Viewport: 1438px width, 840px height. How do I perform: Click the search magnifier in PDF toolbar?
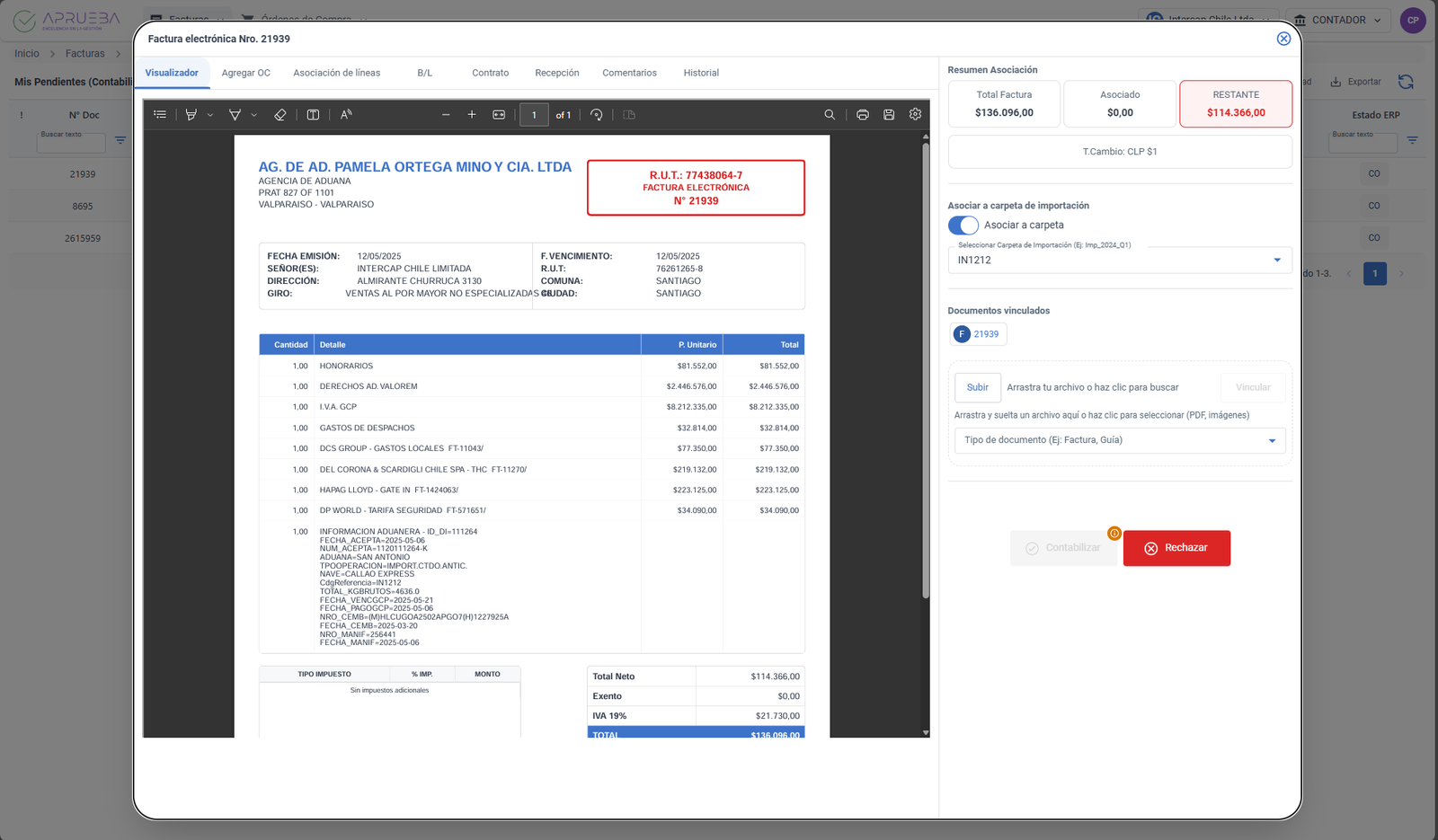830,115
